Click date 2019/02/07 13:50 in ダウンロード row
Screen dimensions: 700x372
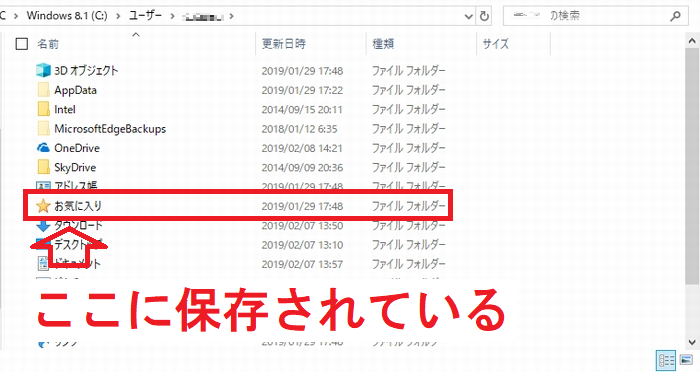(302, 226)
